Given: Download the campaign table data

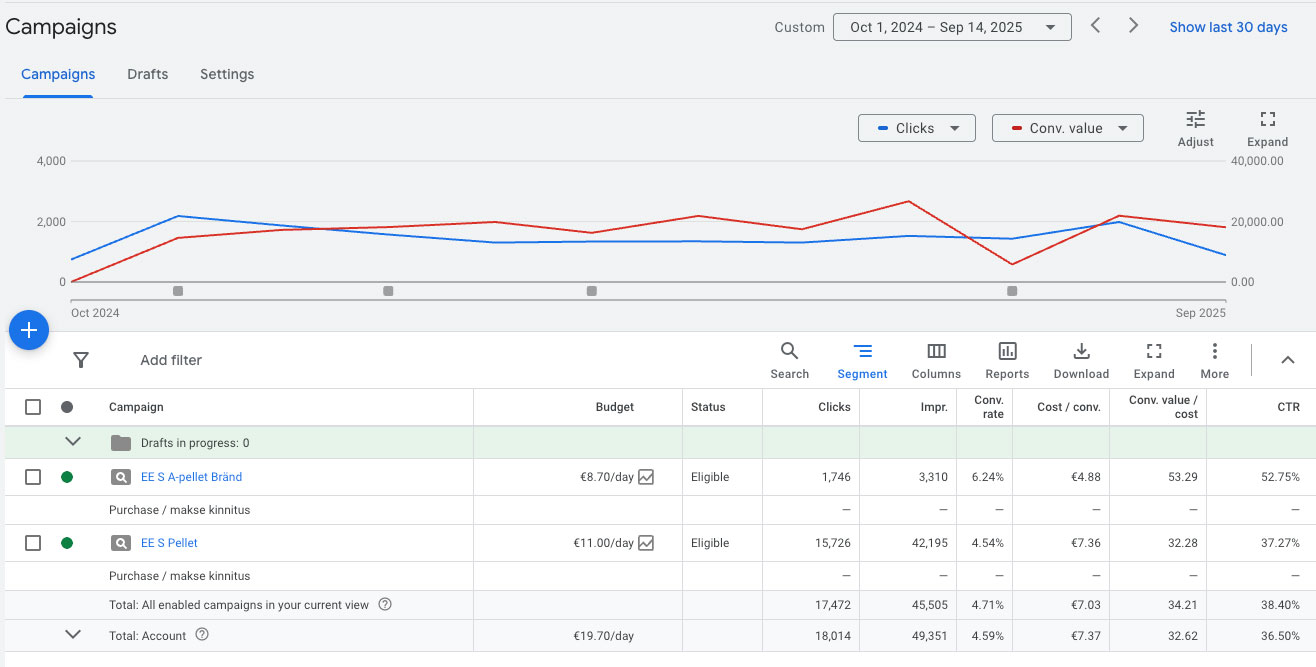Looking at the screenshot, I should tap(1081, 360).
